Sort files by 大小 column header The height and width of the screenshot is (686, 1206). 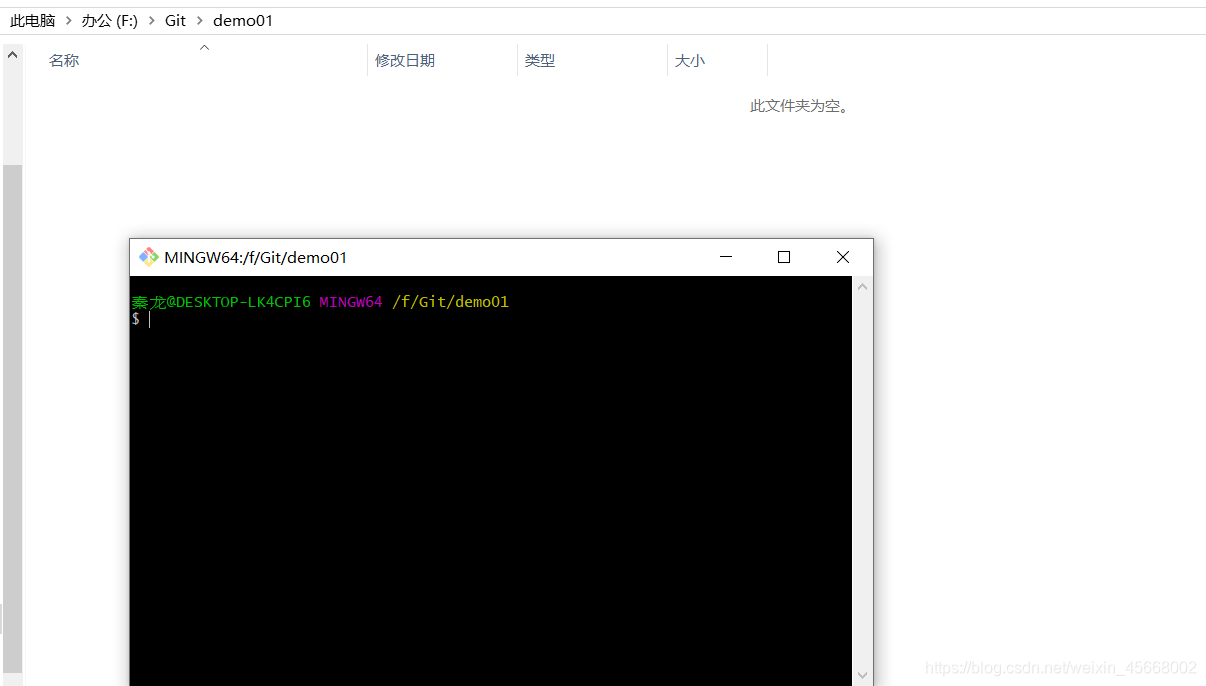717,60
